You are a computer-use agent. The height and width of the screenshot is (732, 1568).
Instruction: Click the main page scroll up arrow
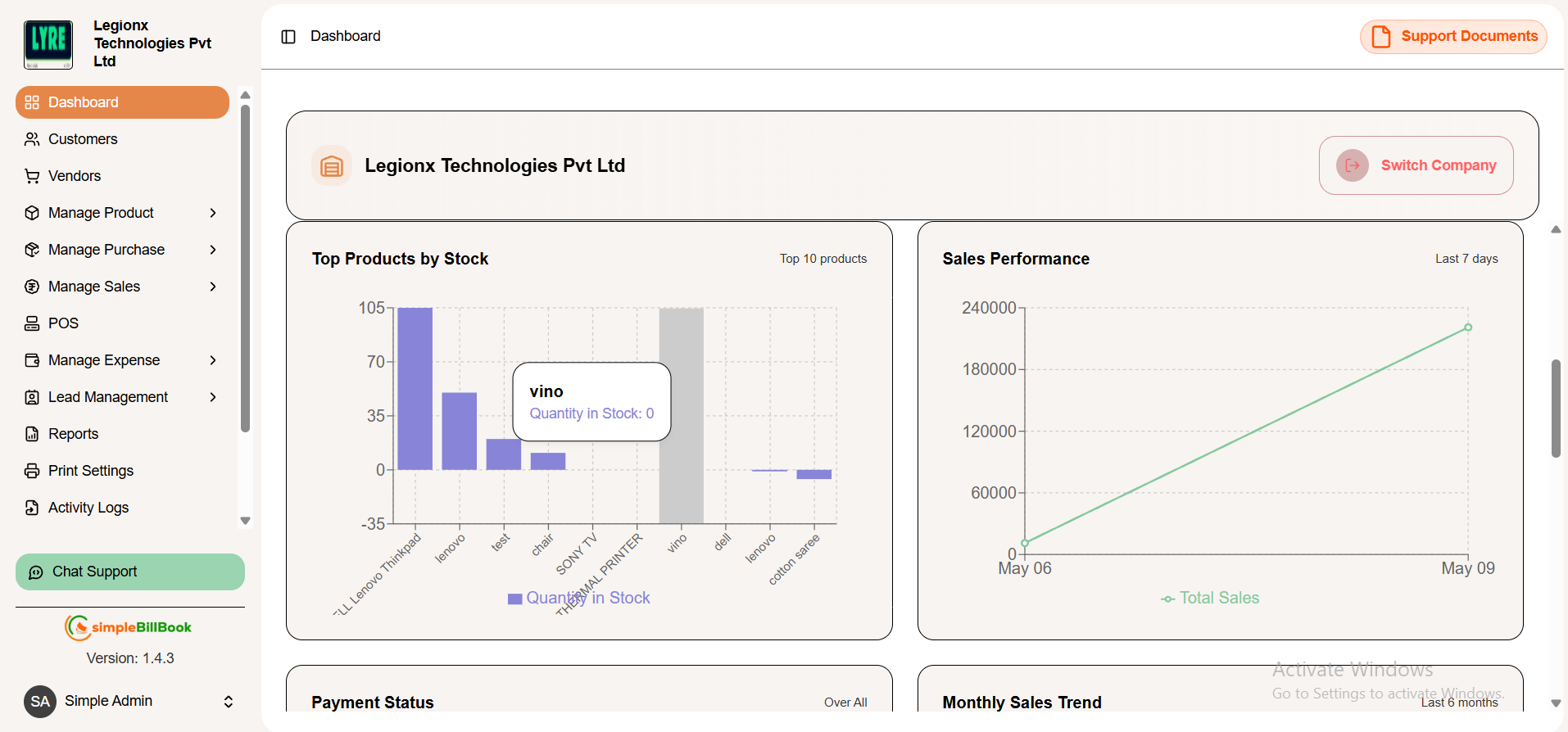click(1556, 230)
